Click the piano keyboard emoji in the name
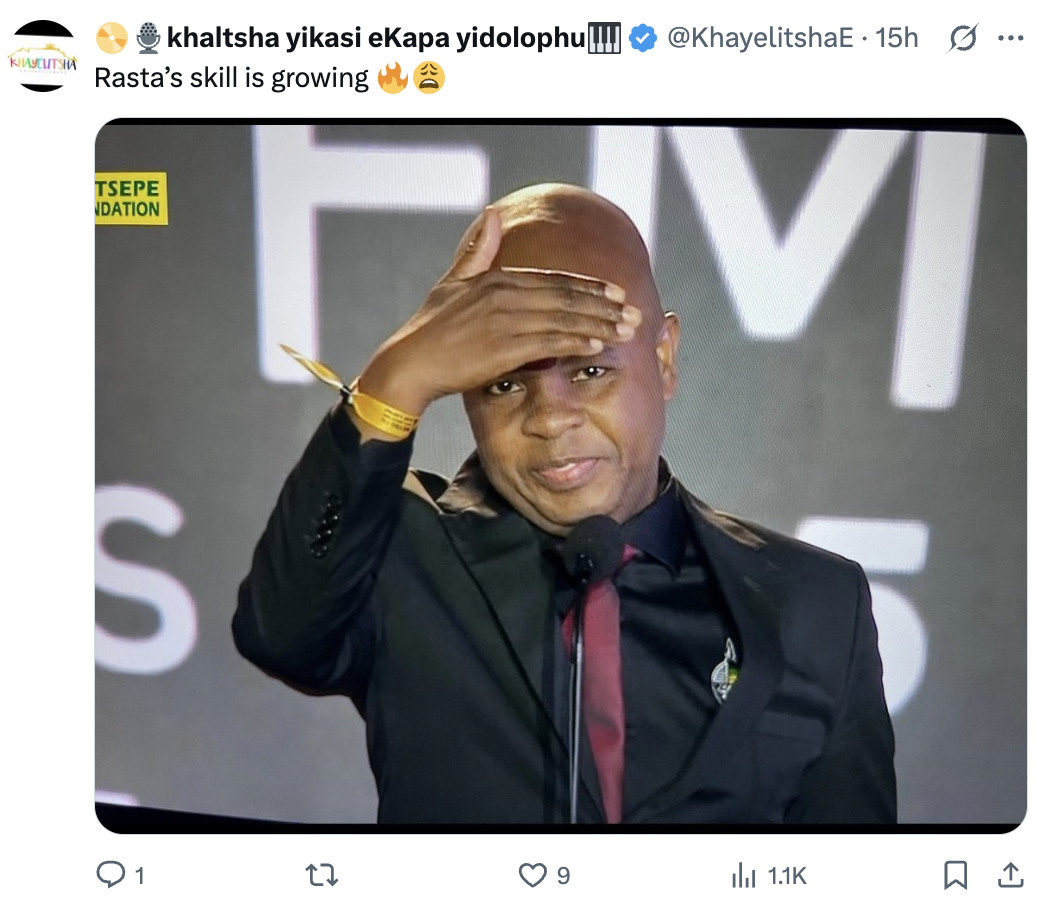1056x900 pixels. (605, 39)
